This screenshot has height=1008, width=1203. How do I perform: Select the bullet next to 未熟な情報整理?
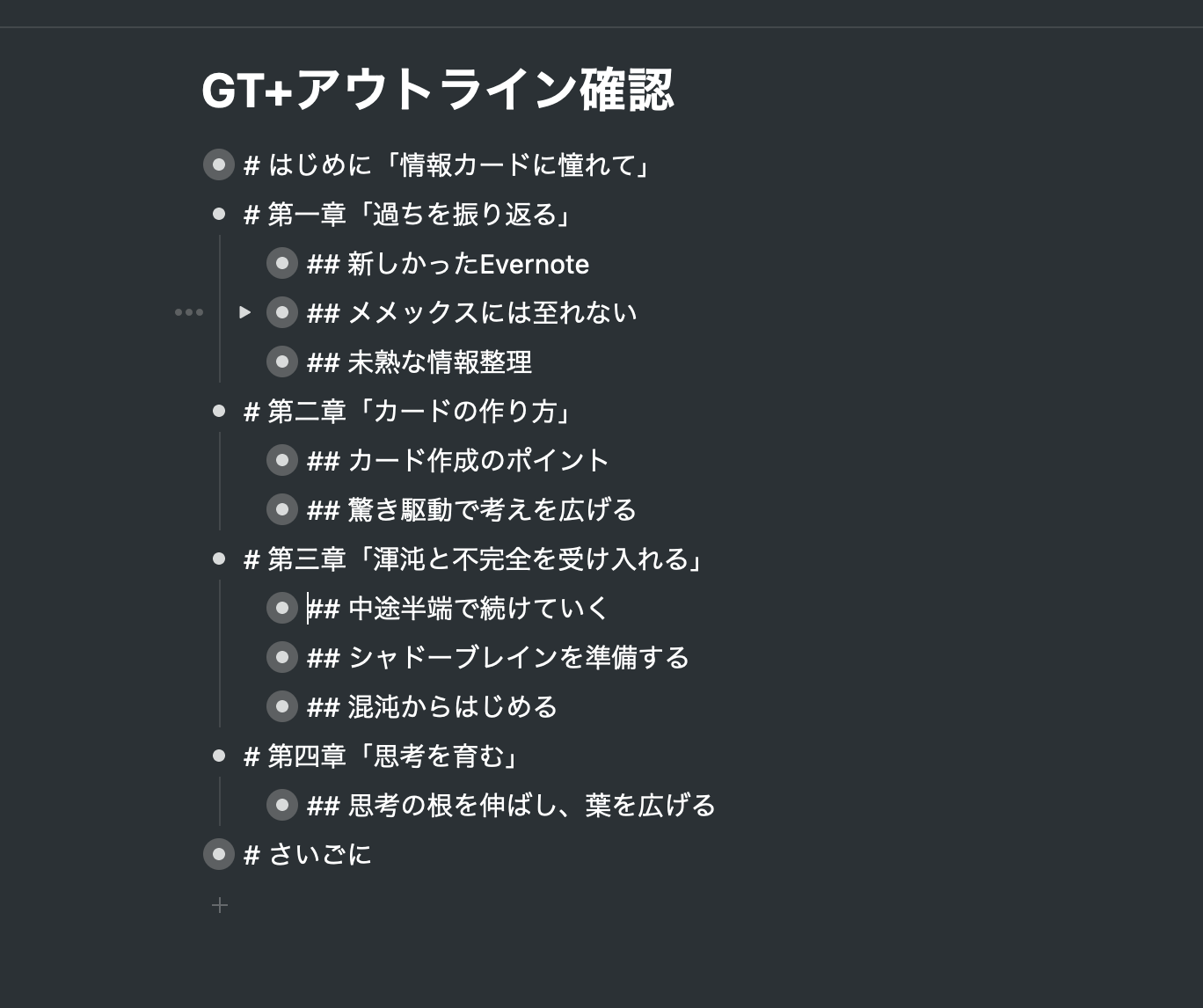pyautogui.click(x=282, y=362)
